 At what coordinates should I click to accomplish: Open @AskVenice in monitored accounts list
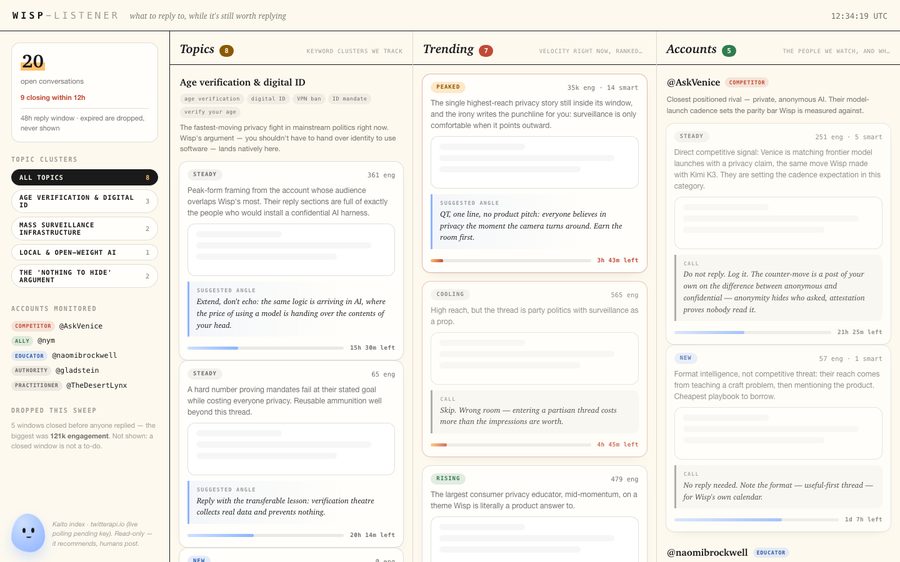80,326
